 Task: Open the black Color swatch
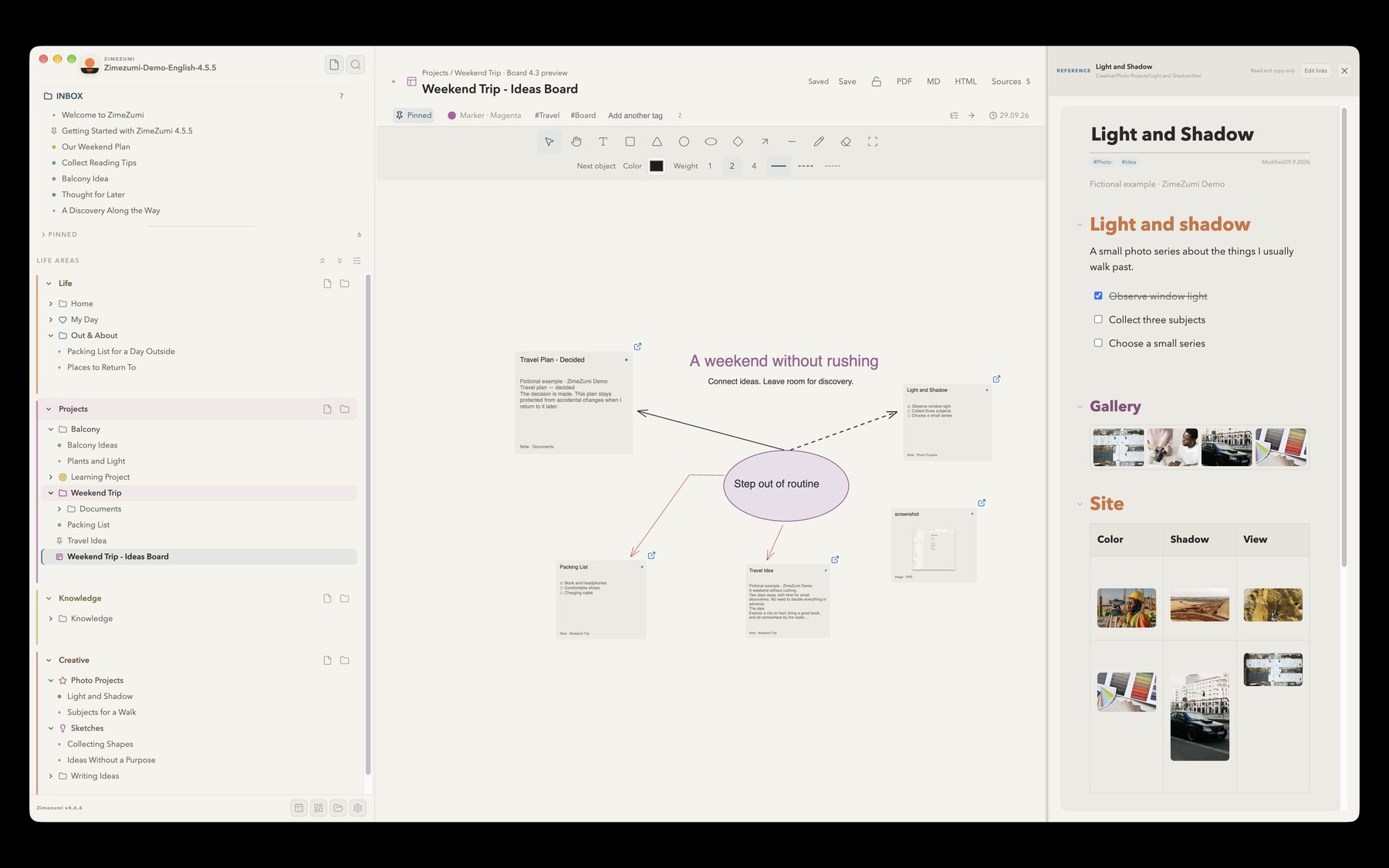(656, 166)
